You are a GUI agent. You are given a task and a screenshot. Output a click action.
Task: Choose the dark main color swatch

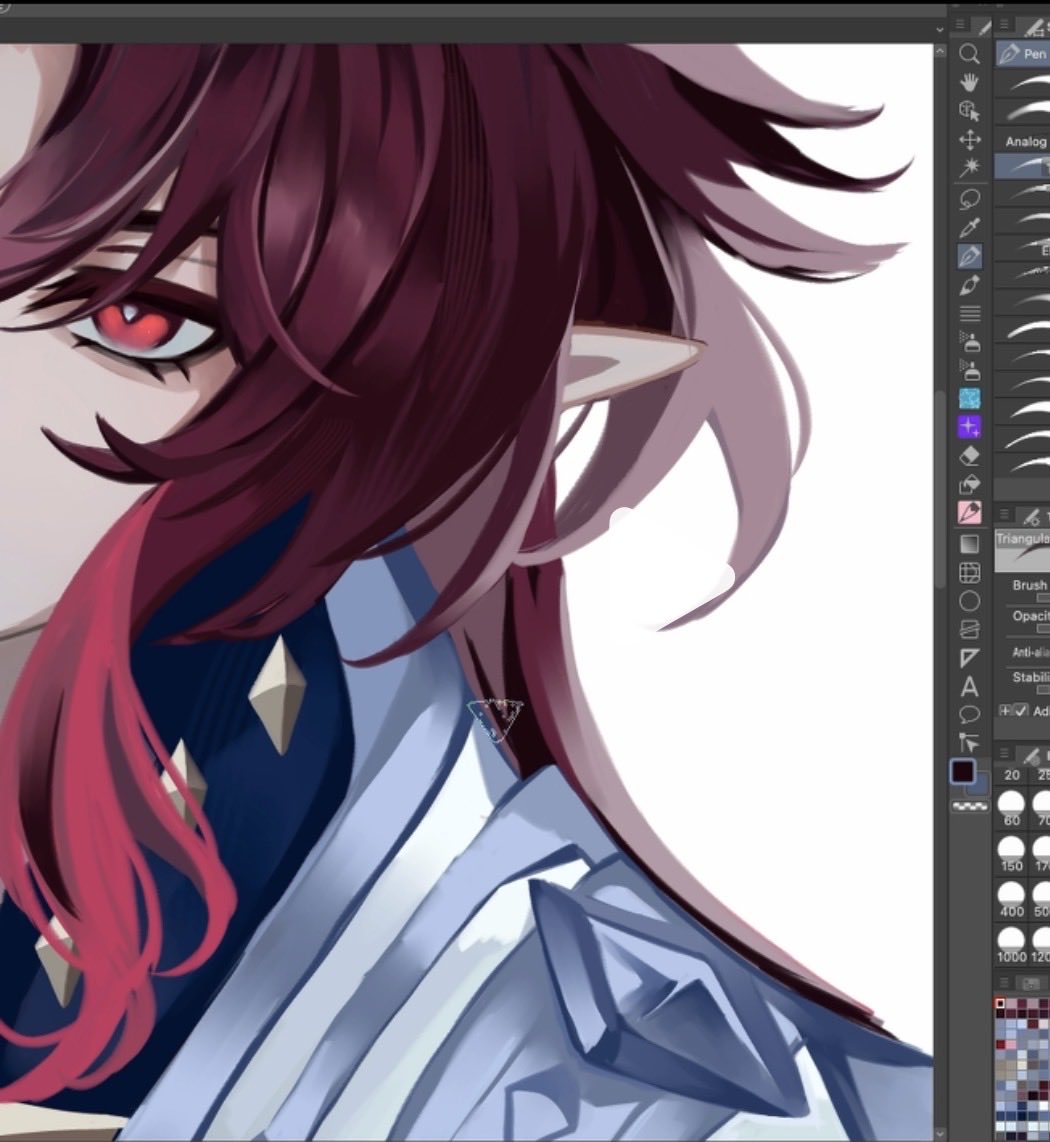(963, 771)
